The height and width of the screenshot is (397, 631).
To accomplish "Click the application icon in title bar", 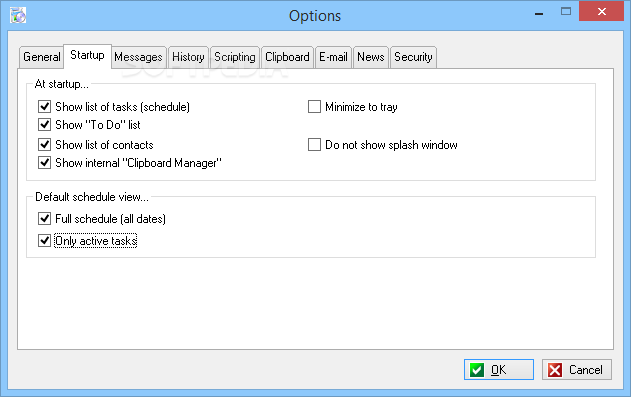I will click(x=18, y=15).
